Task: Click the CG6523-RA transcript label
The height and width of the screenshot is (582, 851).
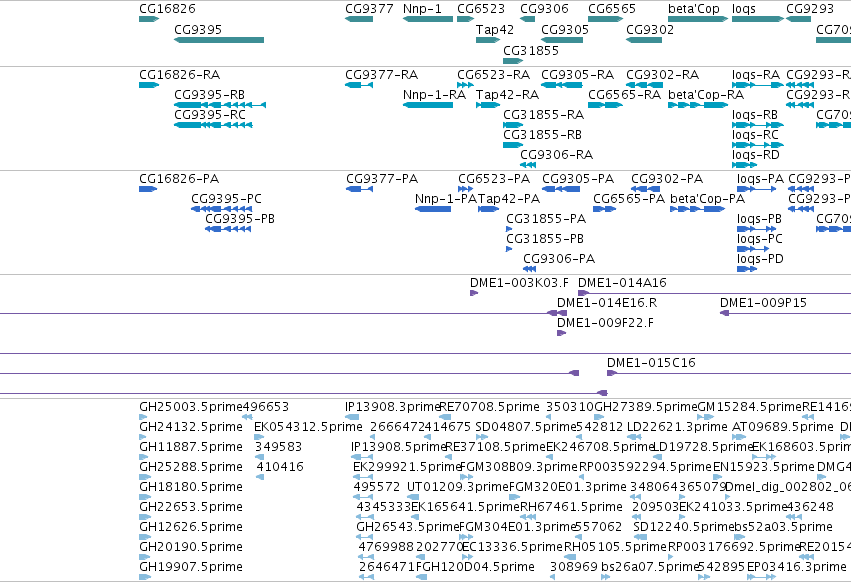Action: tap(493, 75)
